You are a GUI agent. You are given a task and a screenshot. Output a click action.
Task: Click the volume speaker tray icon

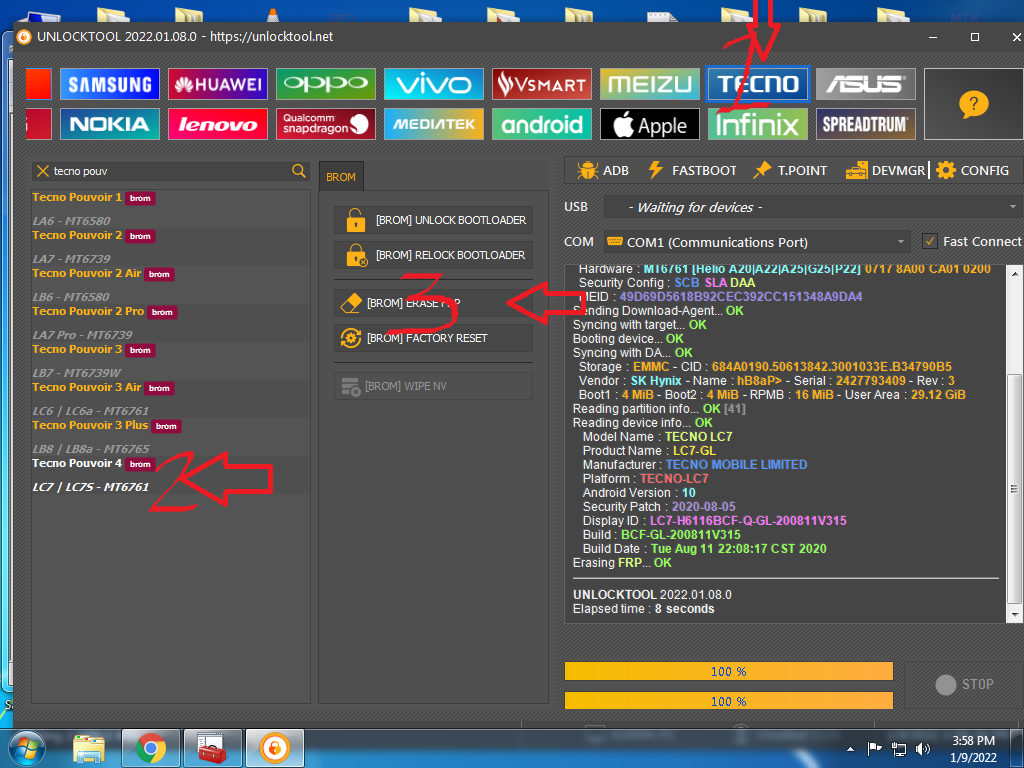pyautogui.click(x=923, y=749)
